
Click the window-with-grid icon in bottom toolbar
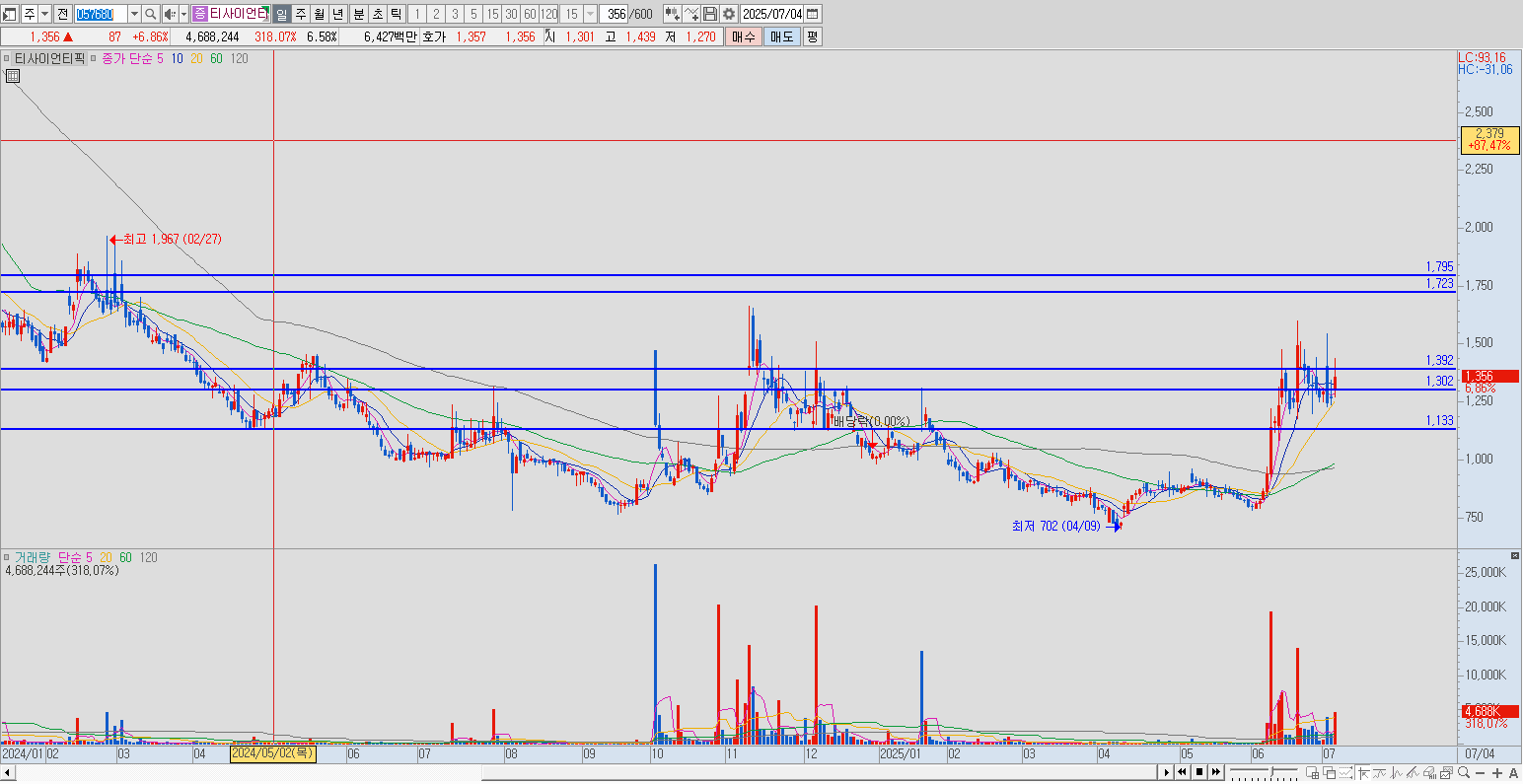[1313, 772]
